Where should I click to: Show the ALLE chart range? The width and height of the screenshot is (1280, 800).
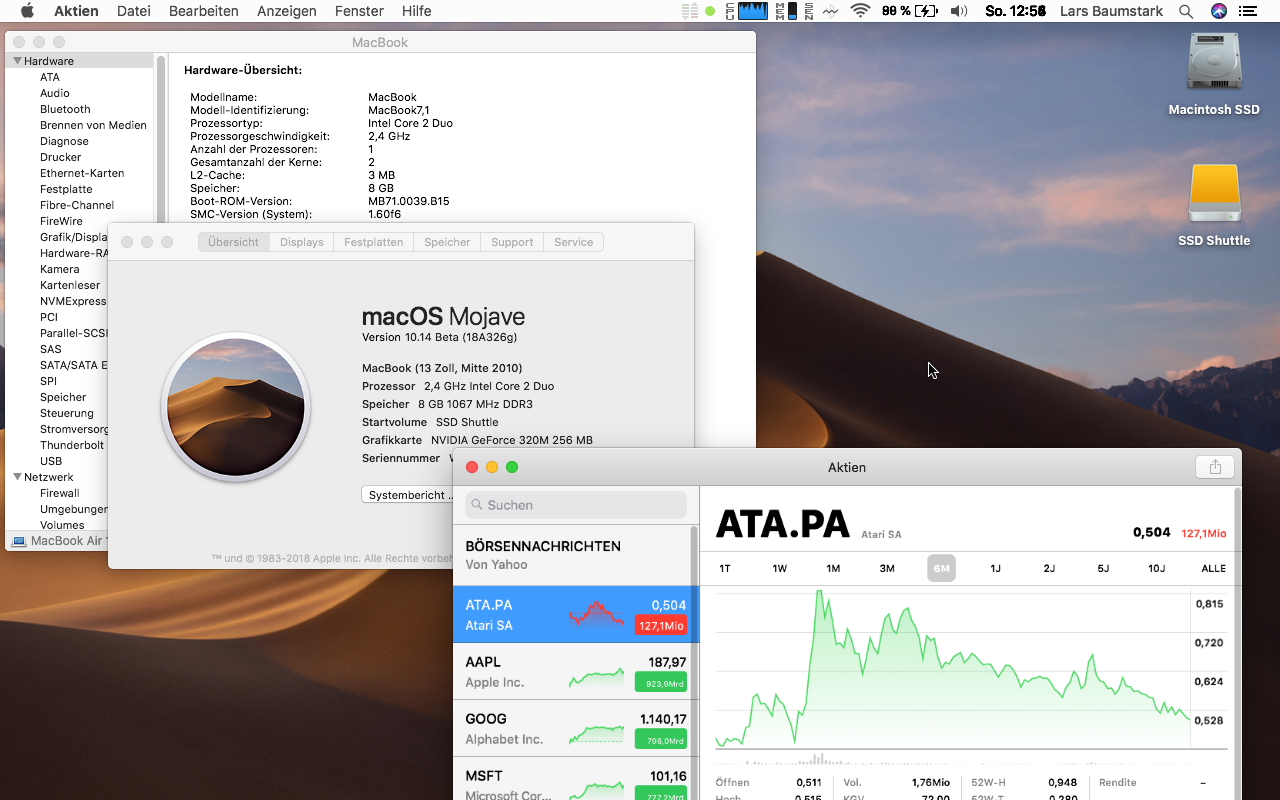pos(1213,568)
